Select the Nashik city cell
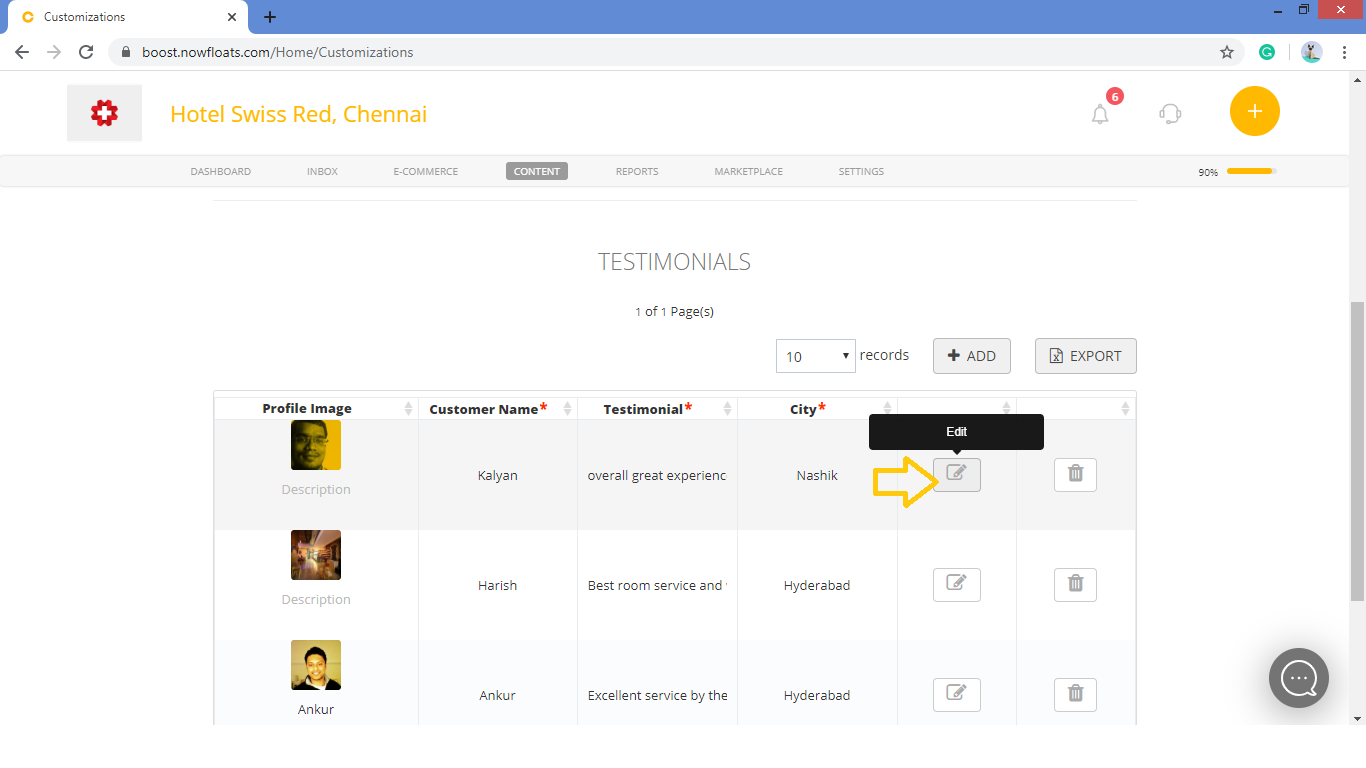This screenshot has height=768, width=1366. click(x=817, y=475)
